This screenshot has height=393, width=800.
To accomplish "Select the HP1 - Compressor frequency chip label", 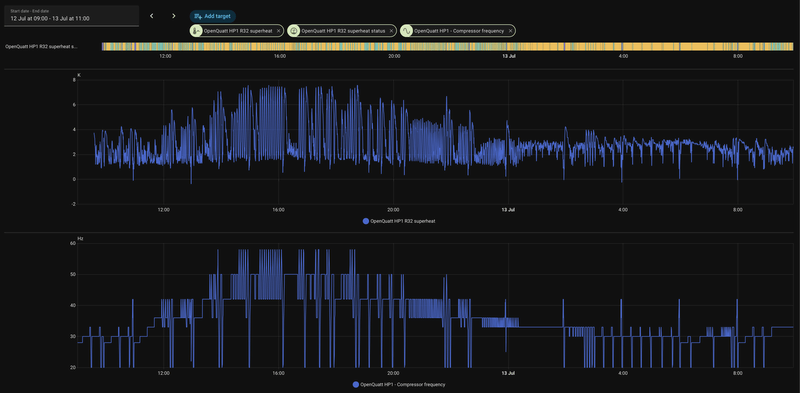I will coord(459,31).
